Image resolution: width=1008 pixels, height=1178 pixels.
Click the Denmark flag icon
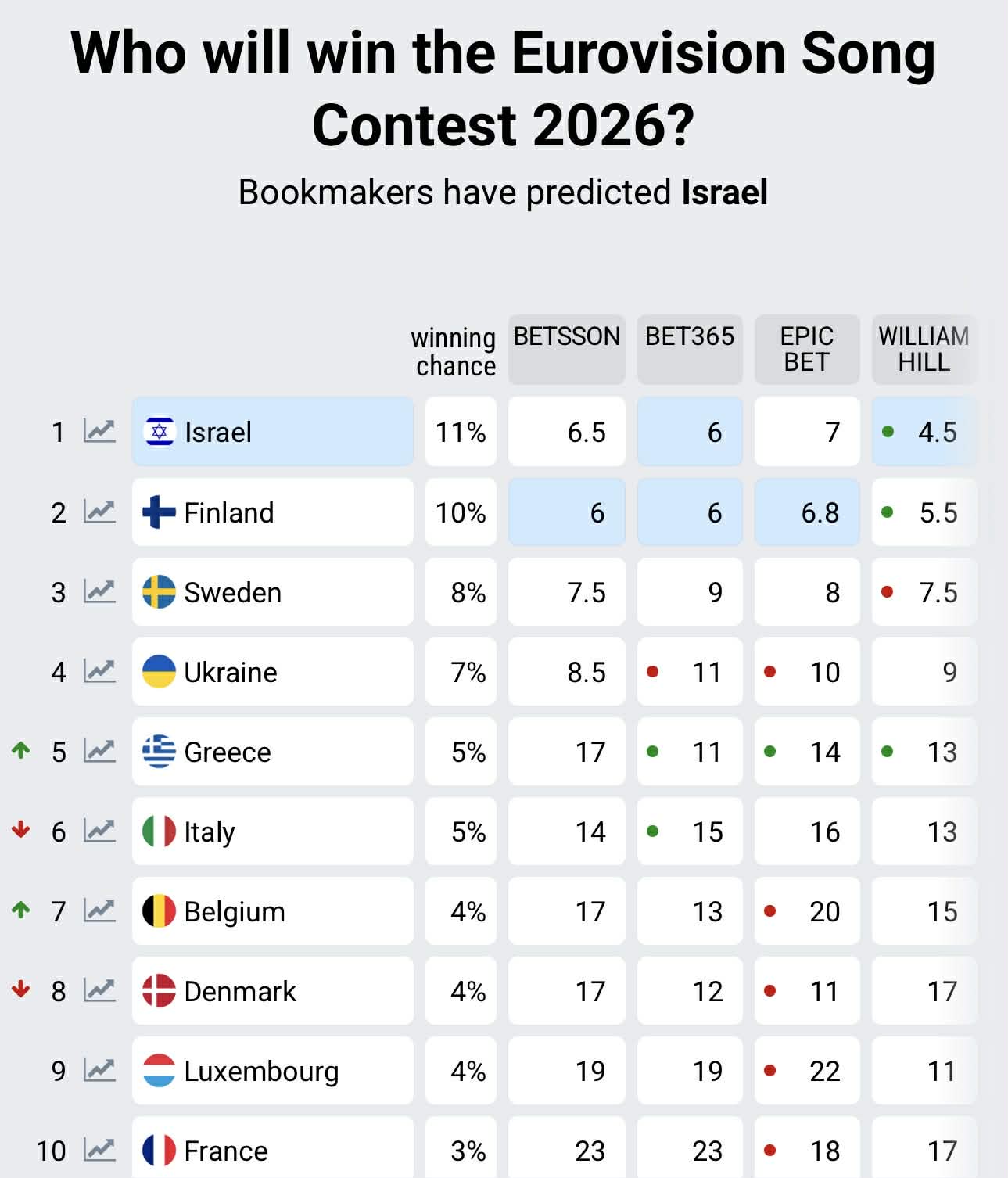[159, 990]
